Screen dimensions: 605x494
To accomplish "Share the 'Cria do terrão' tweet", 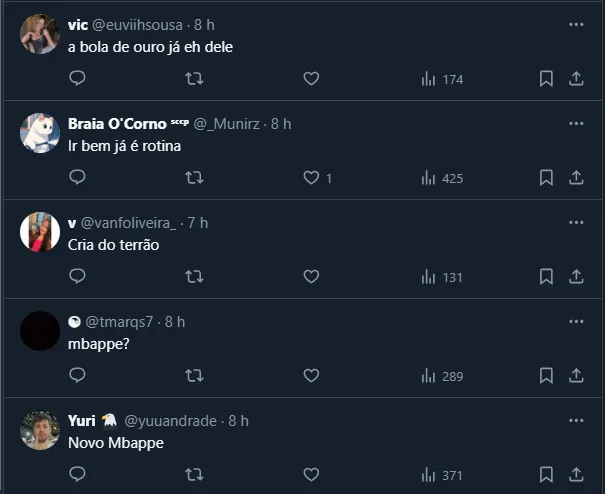I will 576,277.
